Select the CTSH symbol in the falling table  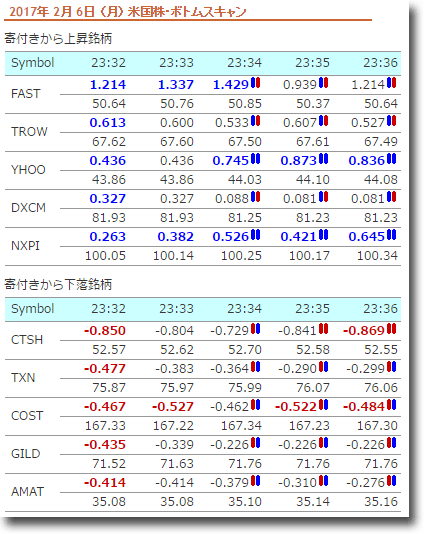click(x=27, y=340)
